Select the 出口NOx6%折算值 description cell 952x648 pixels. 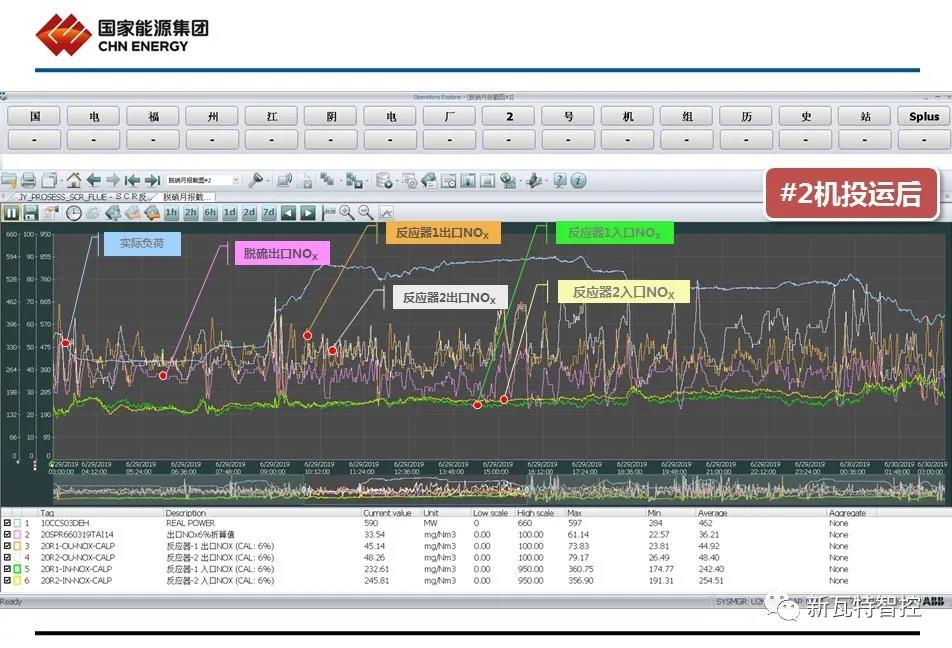[x=200, y=534]
